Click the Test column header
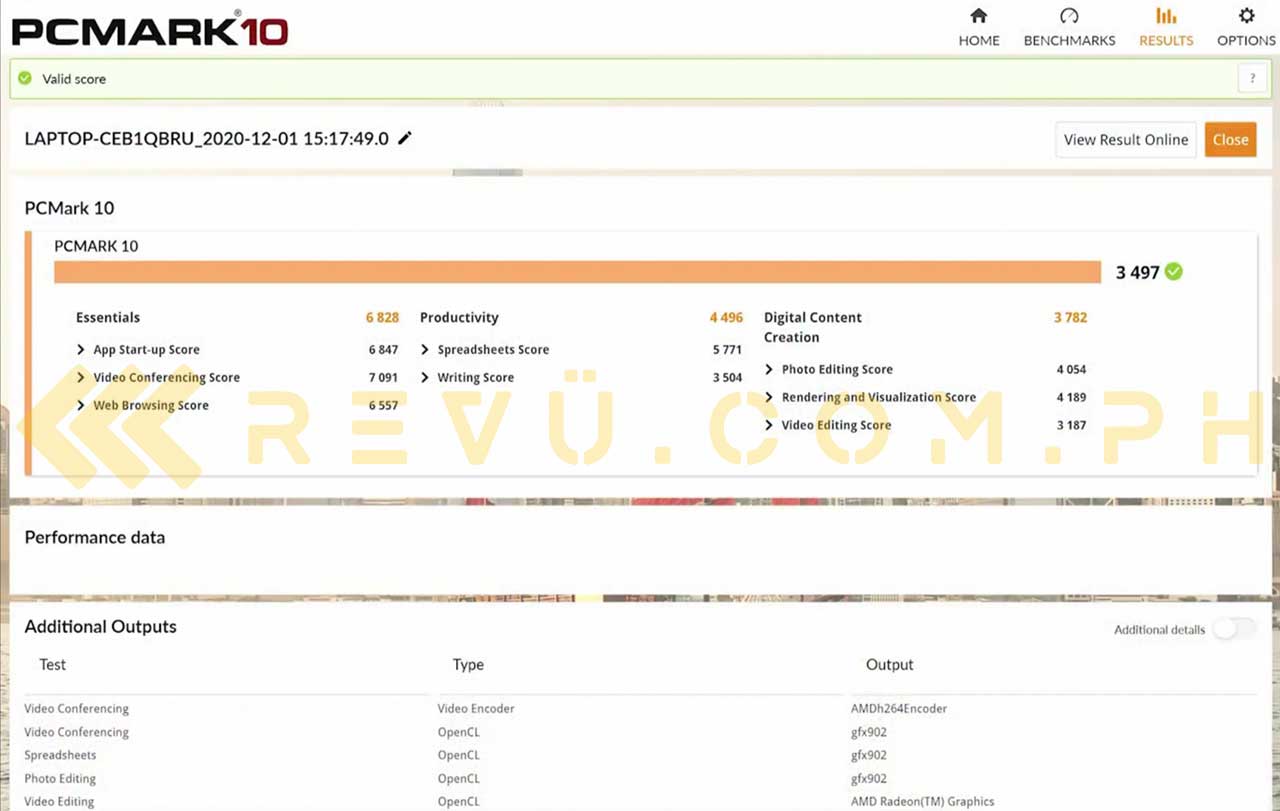The width and height of the screenshot is (1280, 811). coord(53,665)
